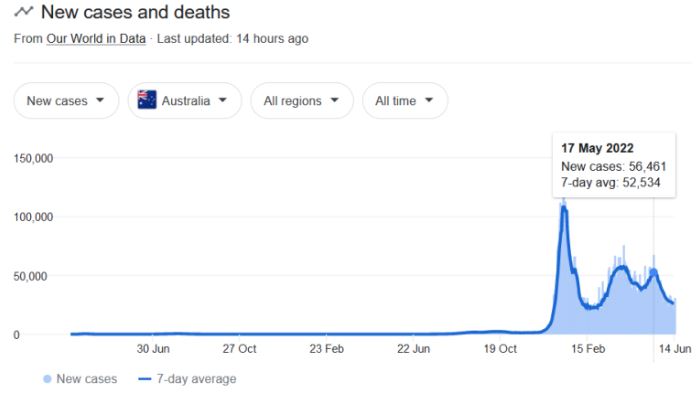Click the arrow on the All time selector
This screenshot has height=394, width=696.
pos(429,100)
